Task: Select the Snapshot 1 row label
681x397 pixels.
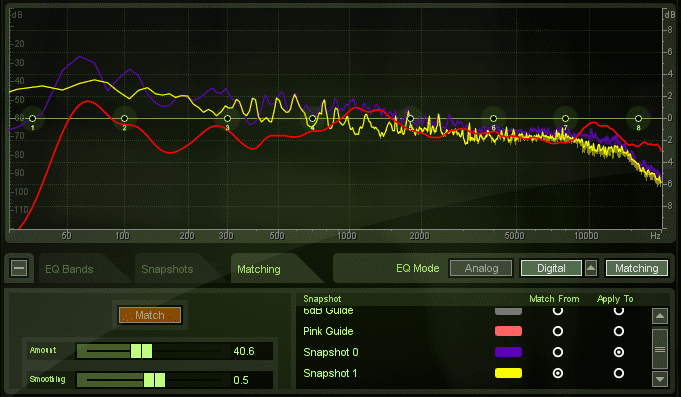Action: pyautogui.click(x=330, y=373)
